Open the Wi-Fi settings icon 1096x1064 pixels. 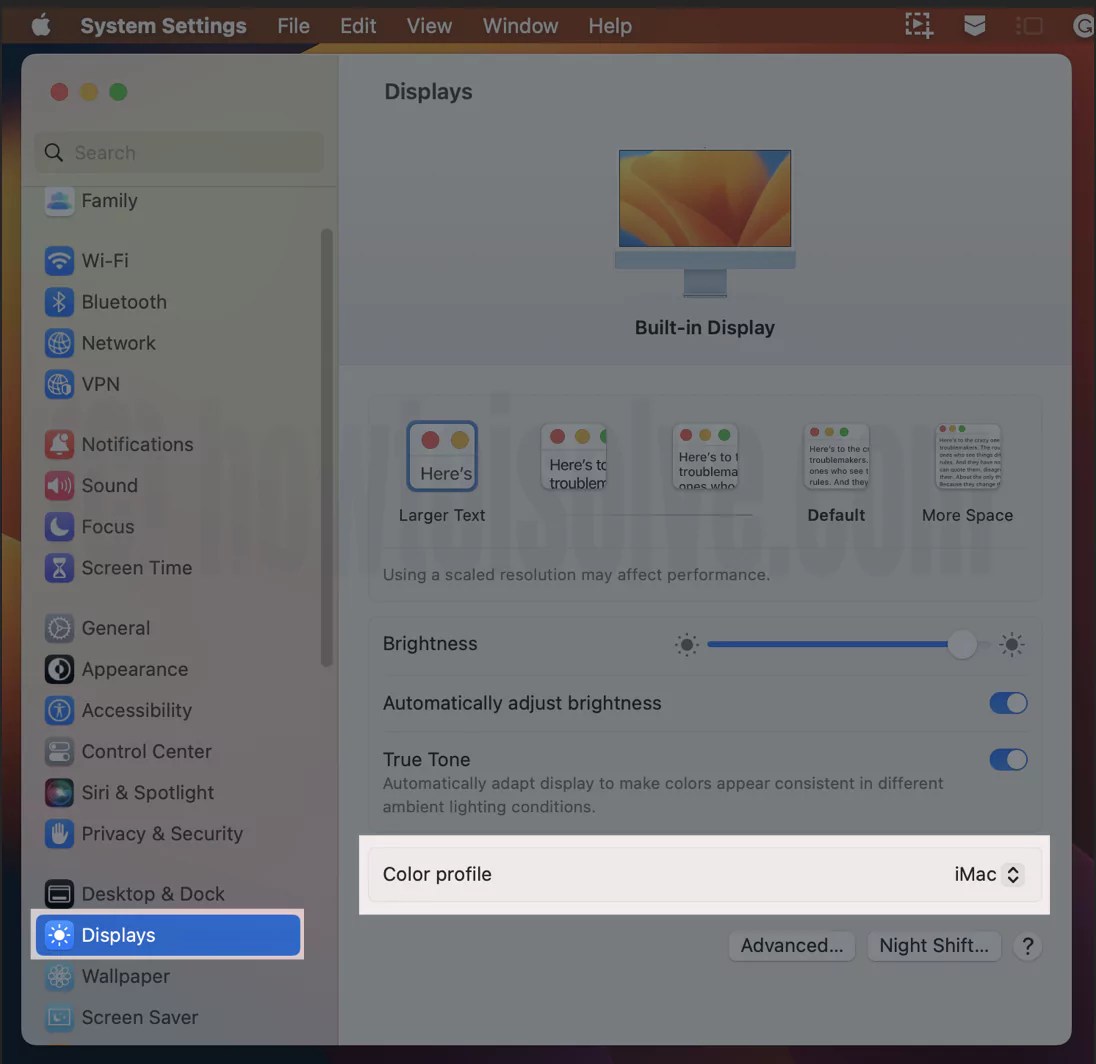(x=59, y=260)
